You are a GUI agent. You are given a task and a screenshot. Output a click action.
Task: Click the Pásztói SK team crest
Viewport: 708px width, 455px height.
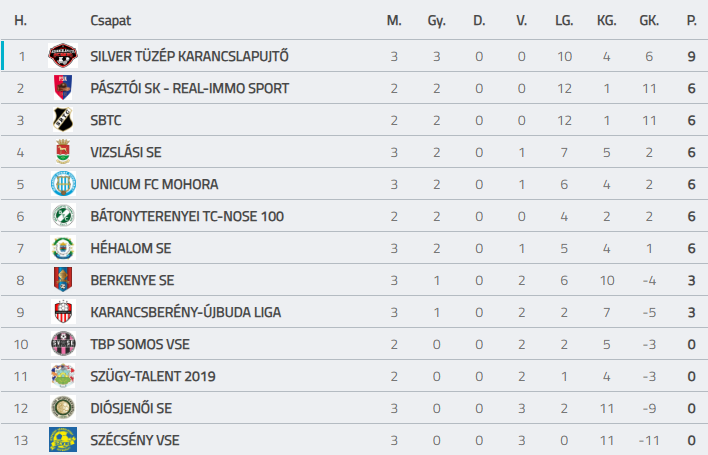63,88
